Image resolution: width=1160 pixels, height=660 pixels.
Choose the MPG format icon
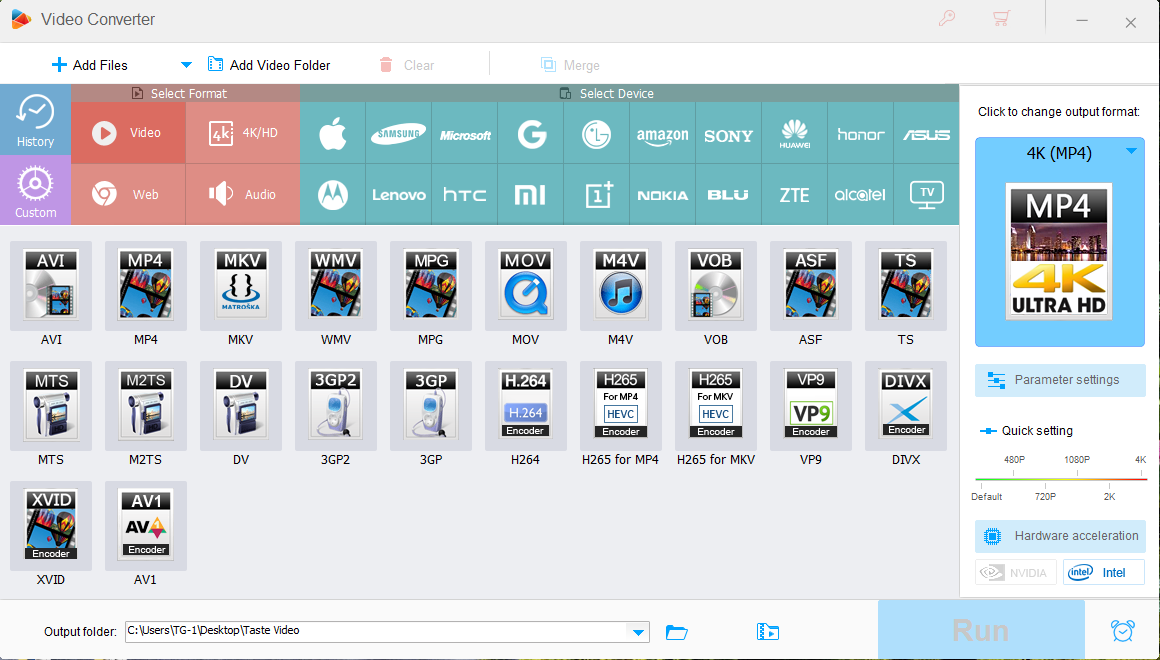pyautogui.click(x=431, y=286)
